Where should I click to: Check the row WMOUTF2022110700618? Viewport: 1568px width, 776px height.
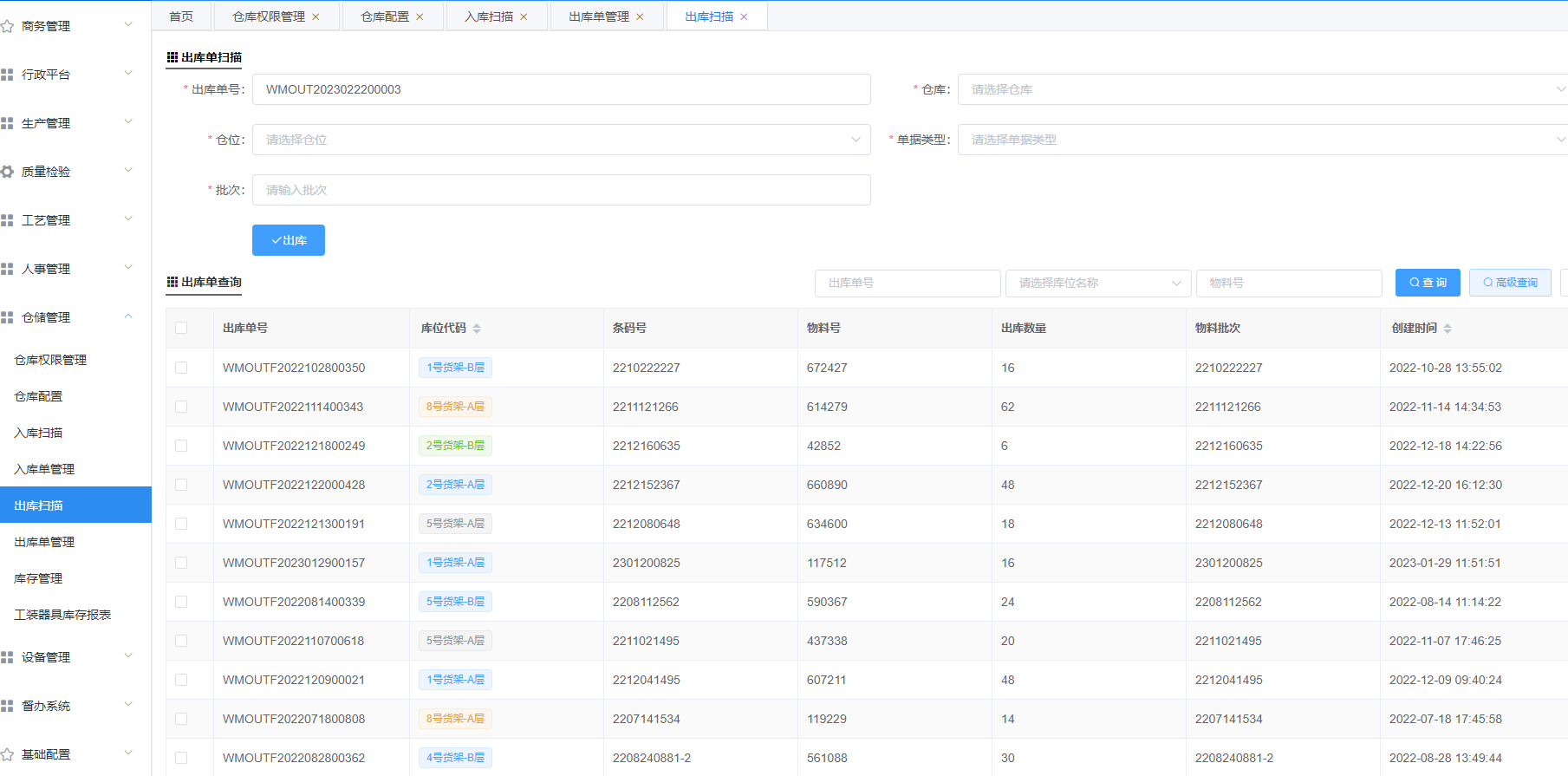(181, 641)
